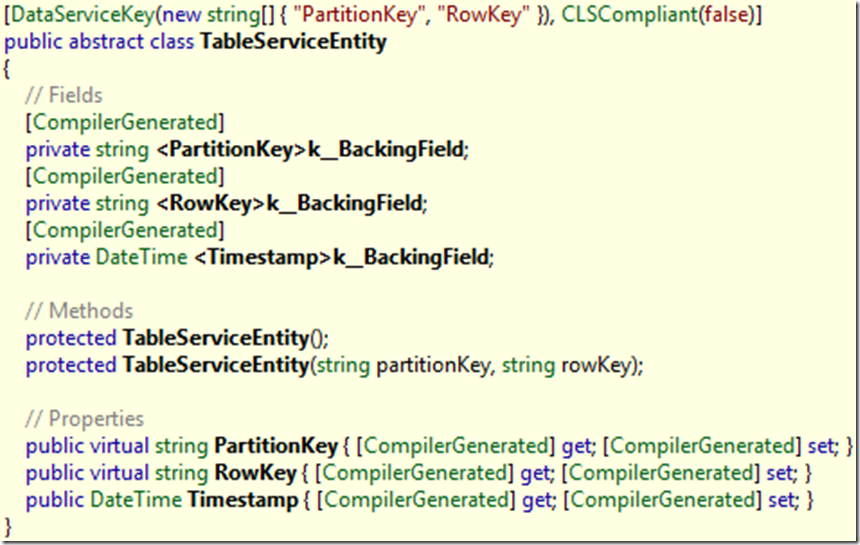Click CompilerGenerated attribute above Timestamp backing field

[125, 230]
